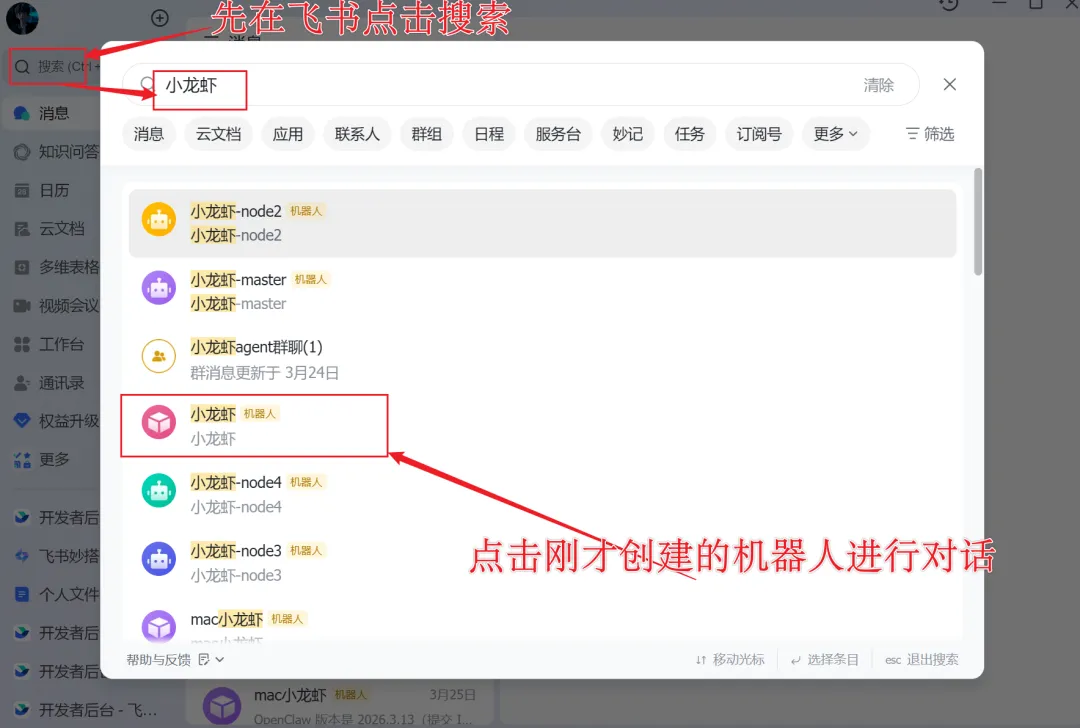This screenshot has width=1080, height=728.
Task: Open the sidebar 搜索 search box
Action: tap(54, 67)
